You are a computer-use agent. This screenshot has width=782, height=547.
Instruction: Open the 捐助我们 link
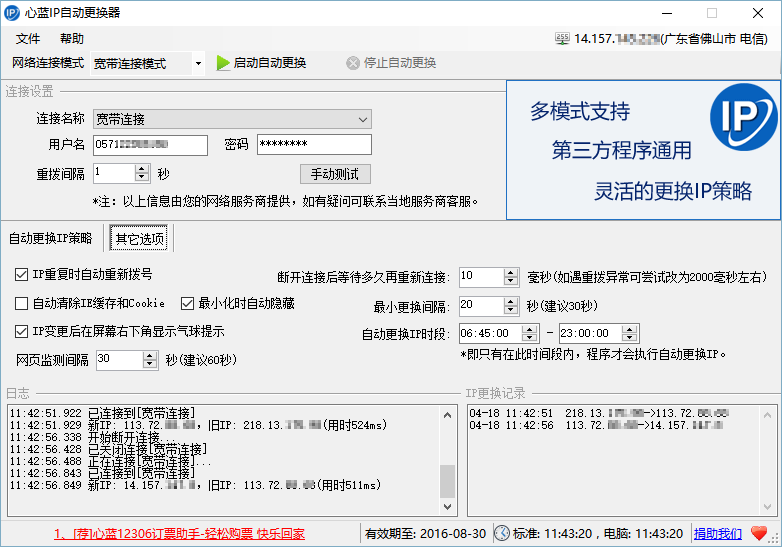pos(718,533)
